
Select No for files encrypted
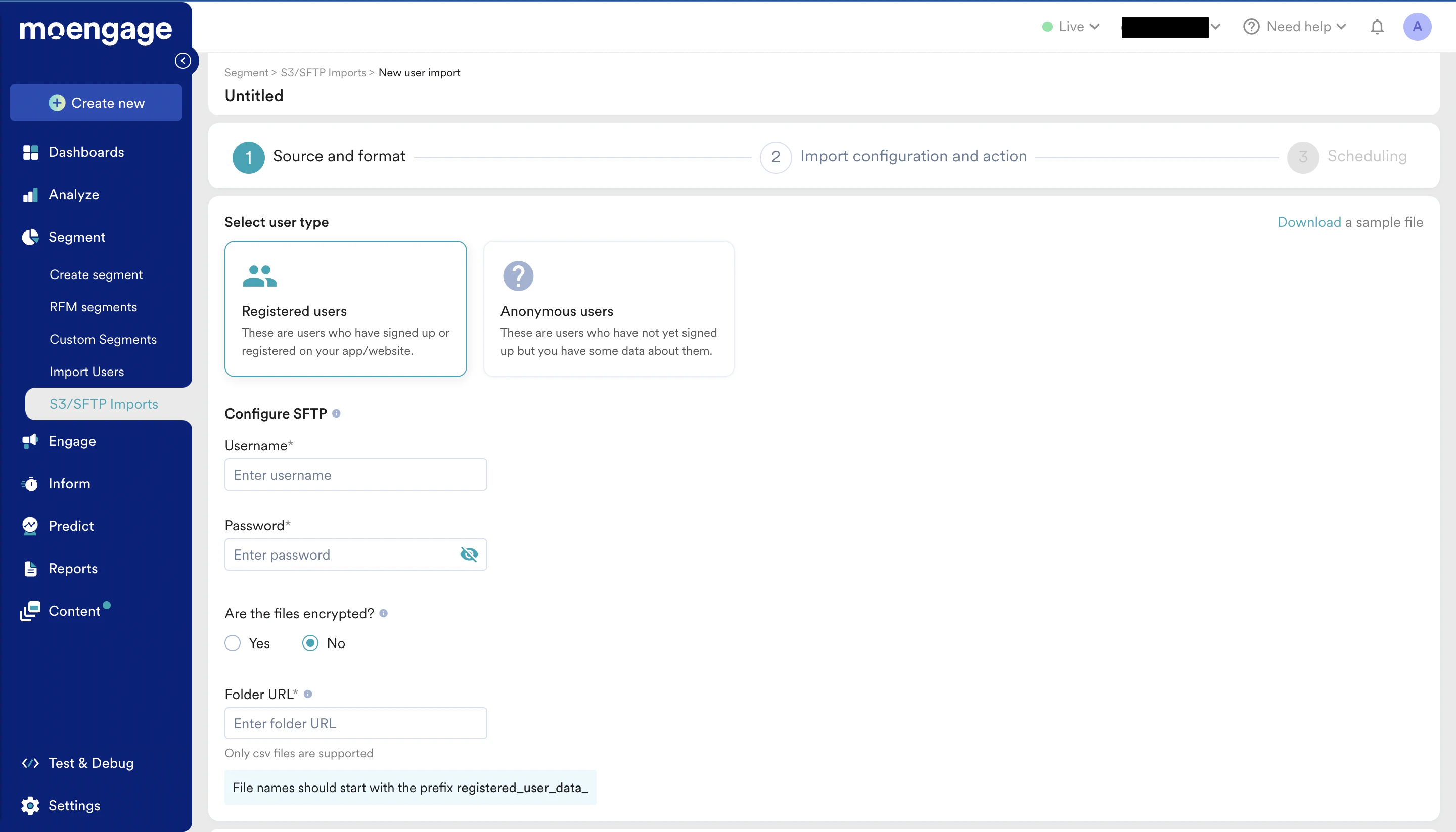point(310,643)
